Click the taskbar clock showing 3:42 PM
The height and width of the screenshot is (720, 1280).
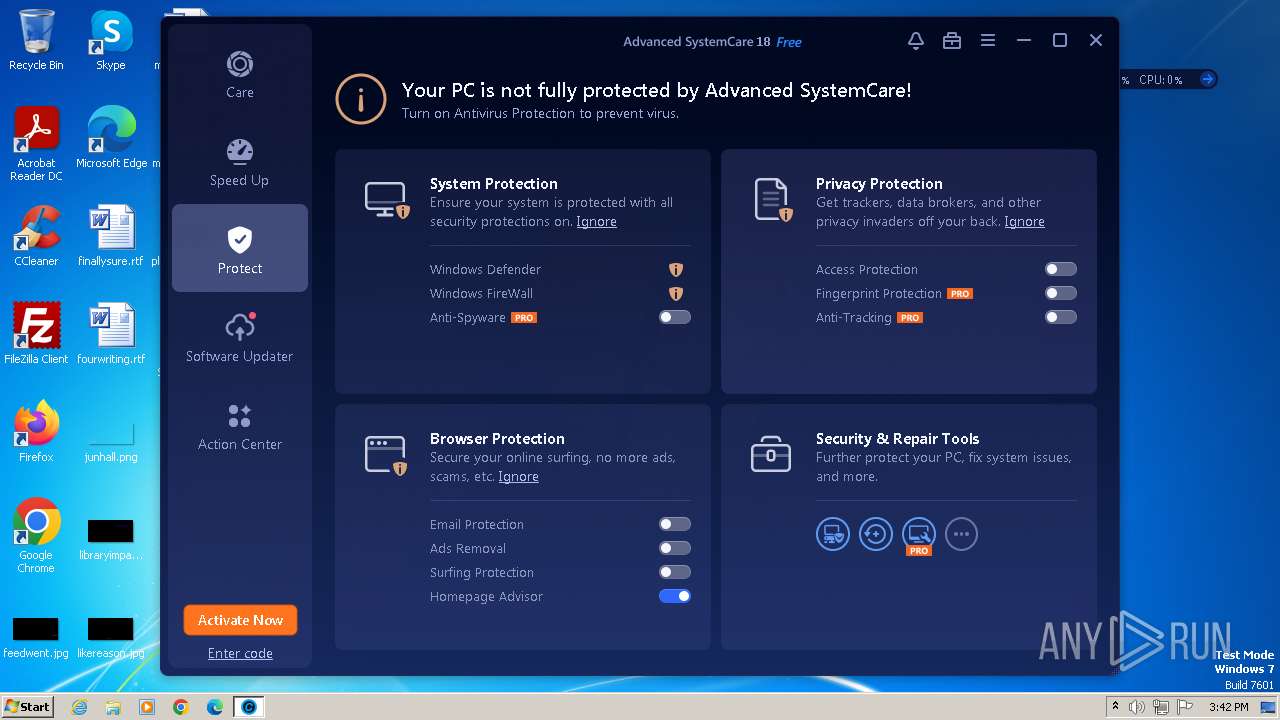(x=1229, y=707)
